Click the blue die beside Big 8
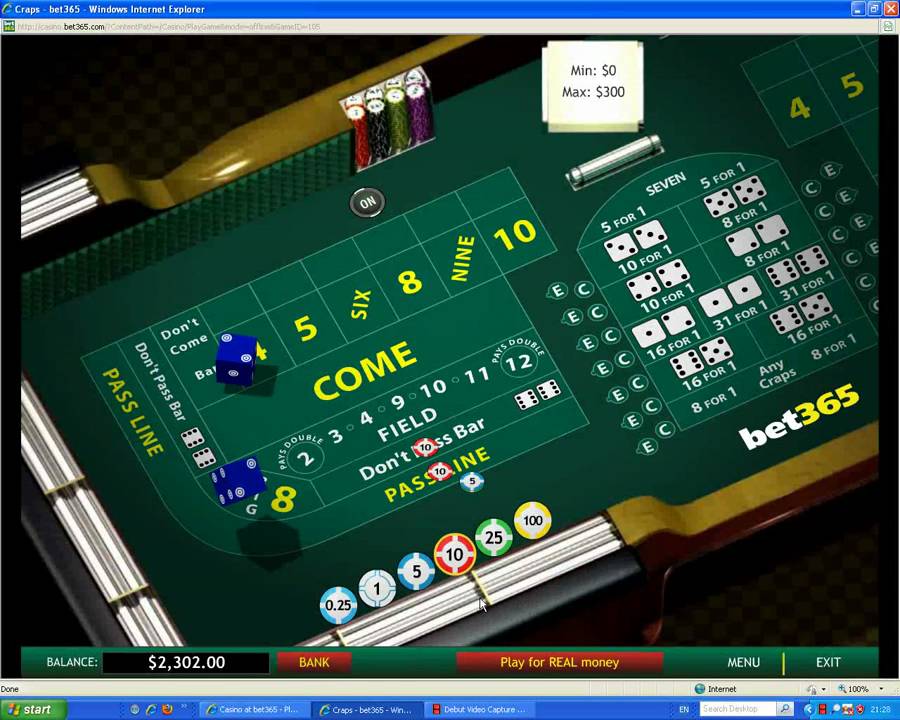900x720 pixels. pyautogui.click(x=238, y=480)
